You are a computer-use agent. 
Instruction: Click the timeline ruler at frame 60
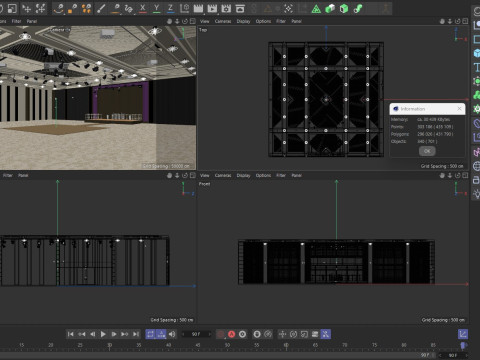coord(286,345)
